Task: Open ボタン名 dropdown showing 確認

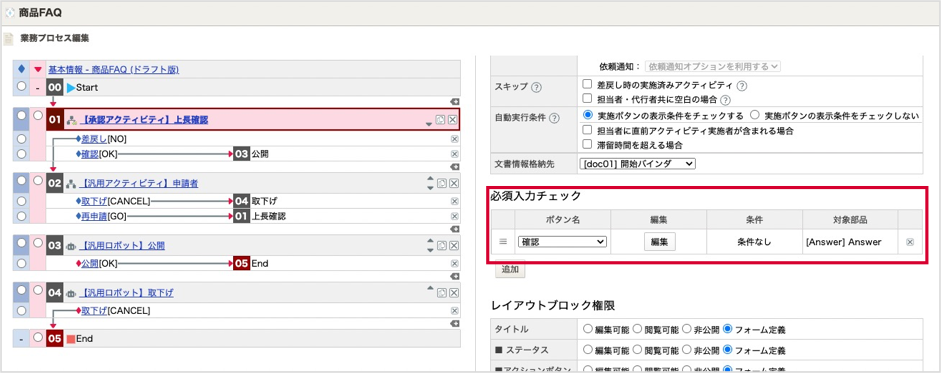Action: click(563, 242)
